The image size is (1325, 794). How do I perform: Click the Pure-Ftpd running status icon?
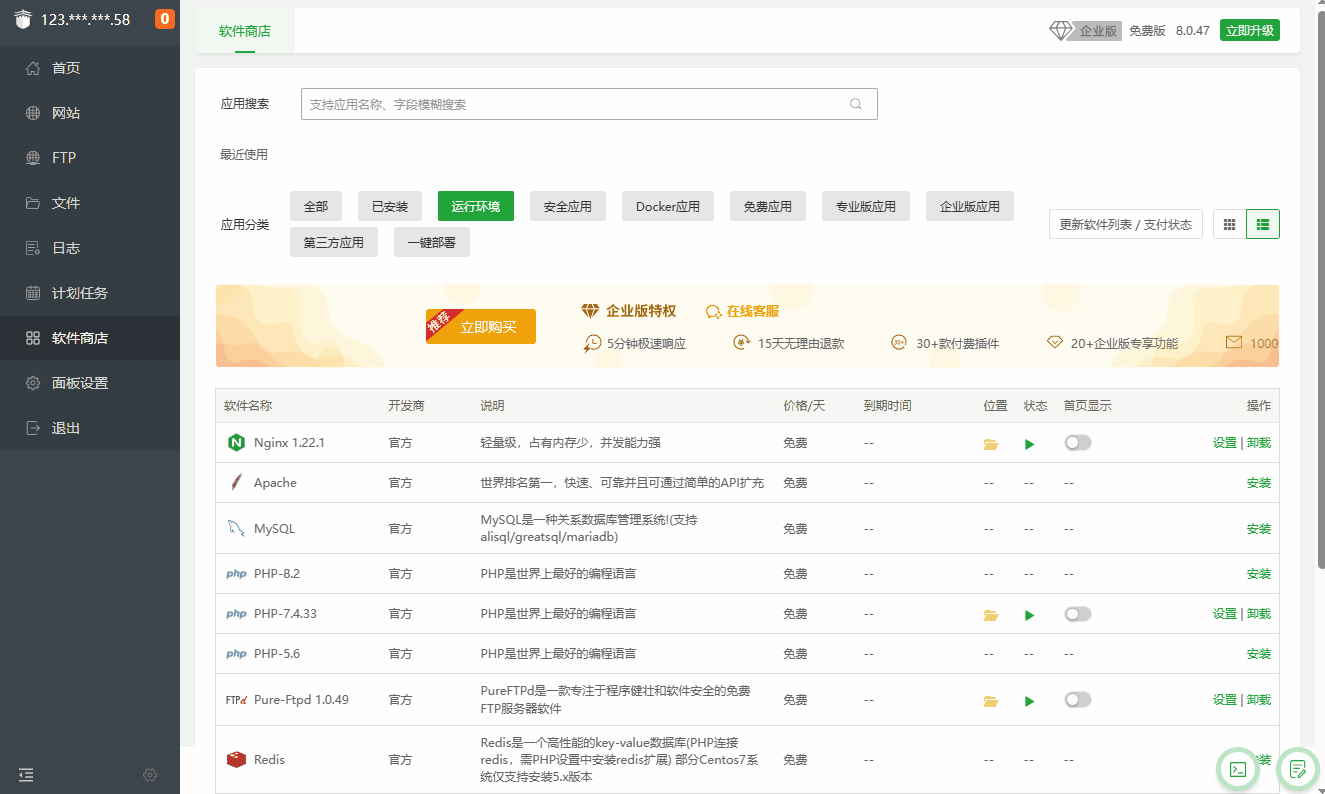pyautogui.click(x=1030, y=701)
